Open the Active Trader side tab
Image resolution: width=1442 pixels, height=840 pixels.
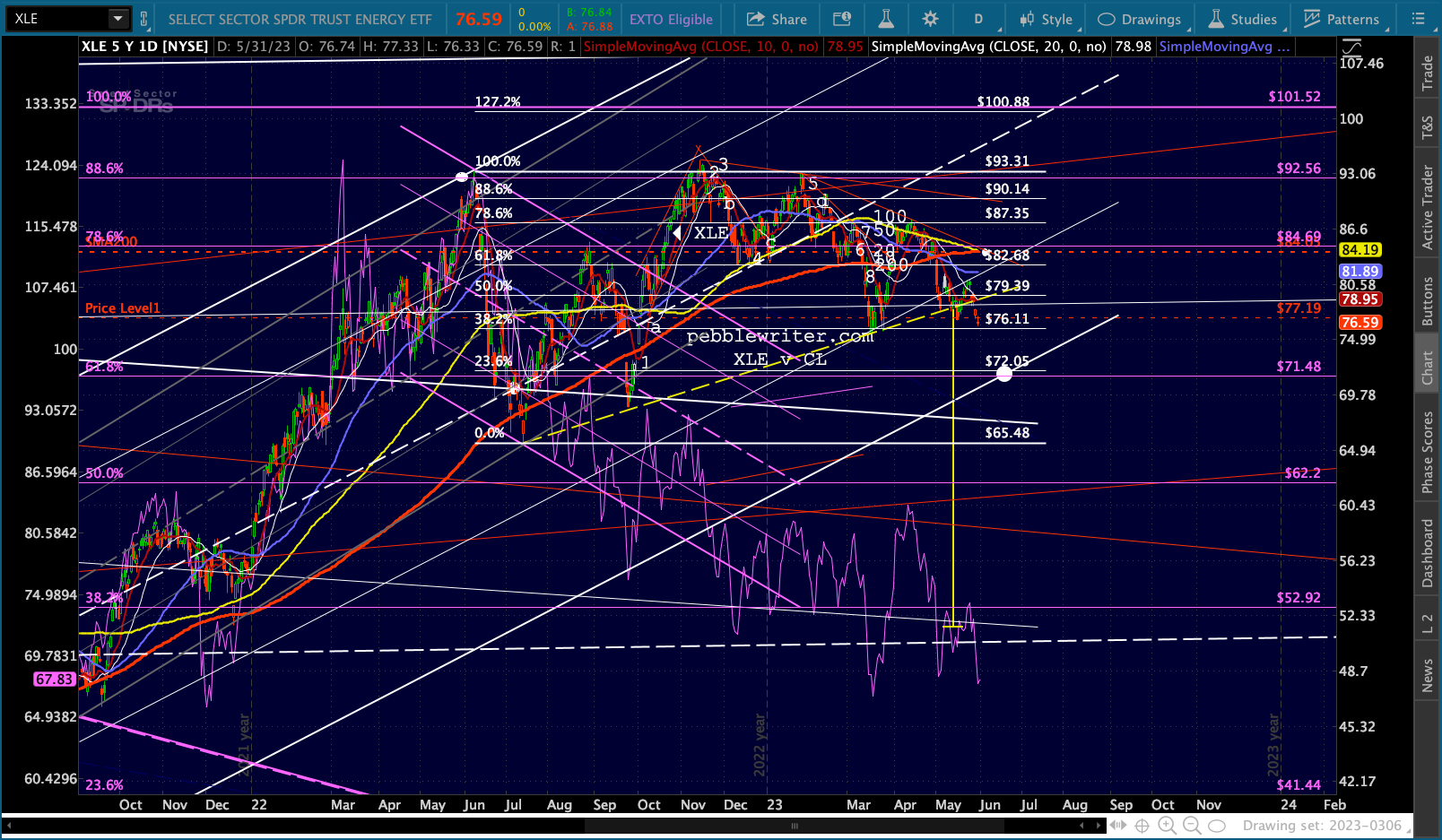(x=1428, y=207)
